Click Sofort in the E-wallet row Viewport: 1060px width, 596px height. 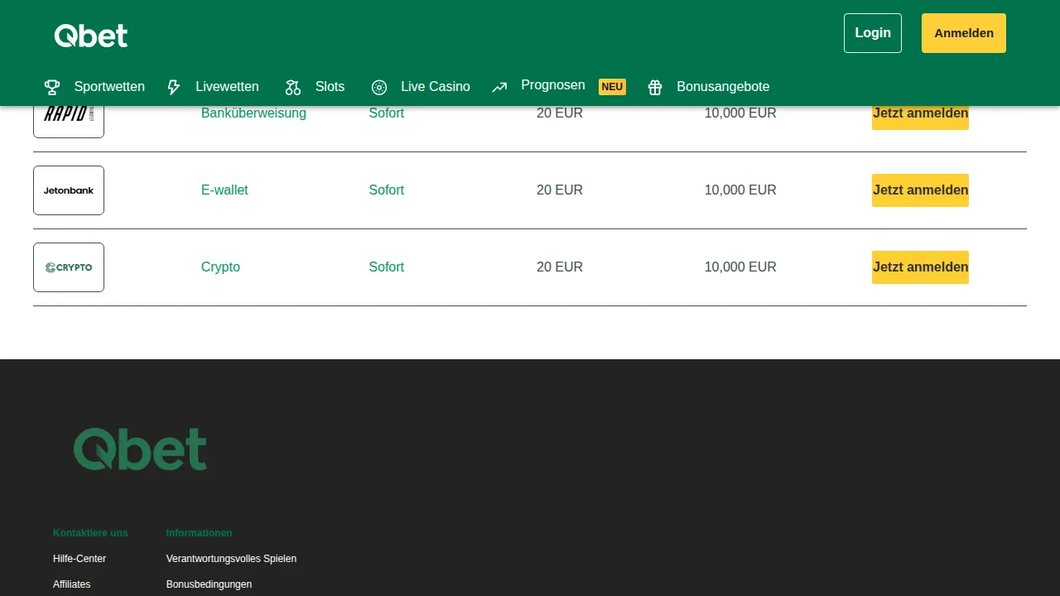click(386, 191)
